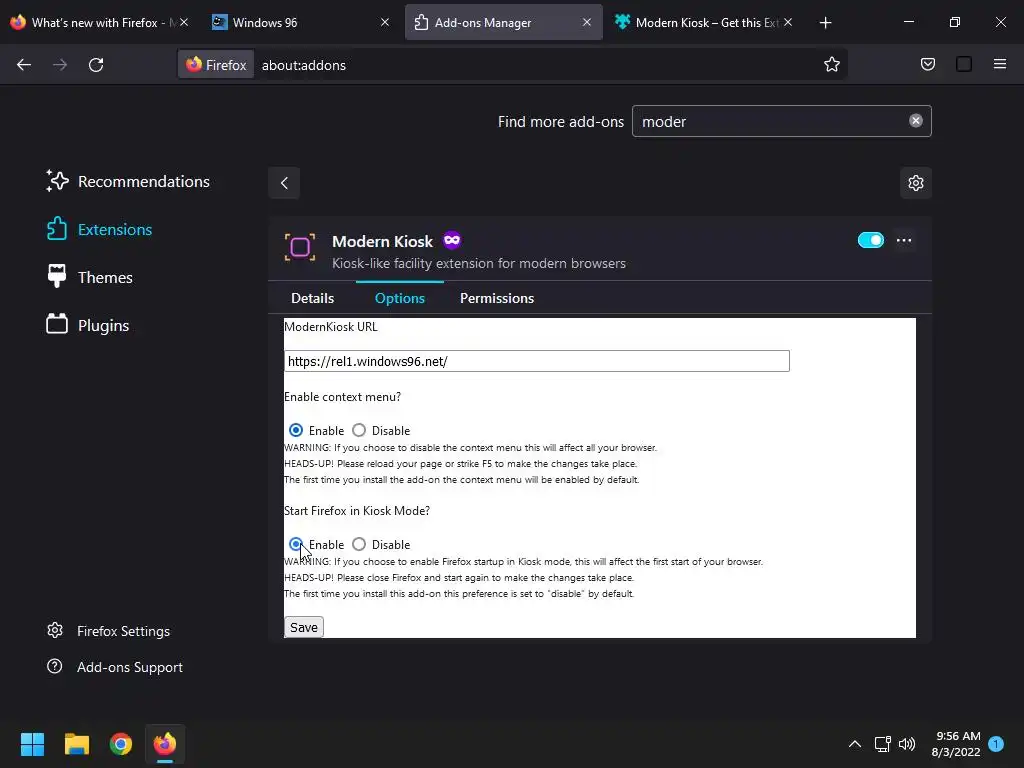Open the Pocket save icon
This screenshot has width=1024, height=768.
coord(927,64)
